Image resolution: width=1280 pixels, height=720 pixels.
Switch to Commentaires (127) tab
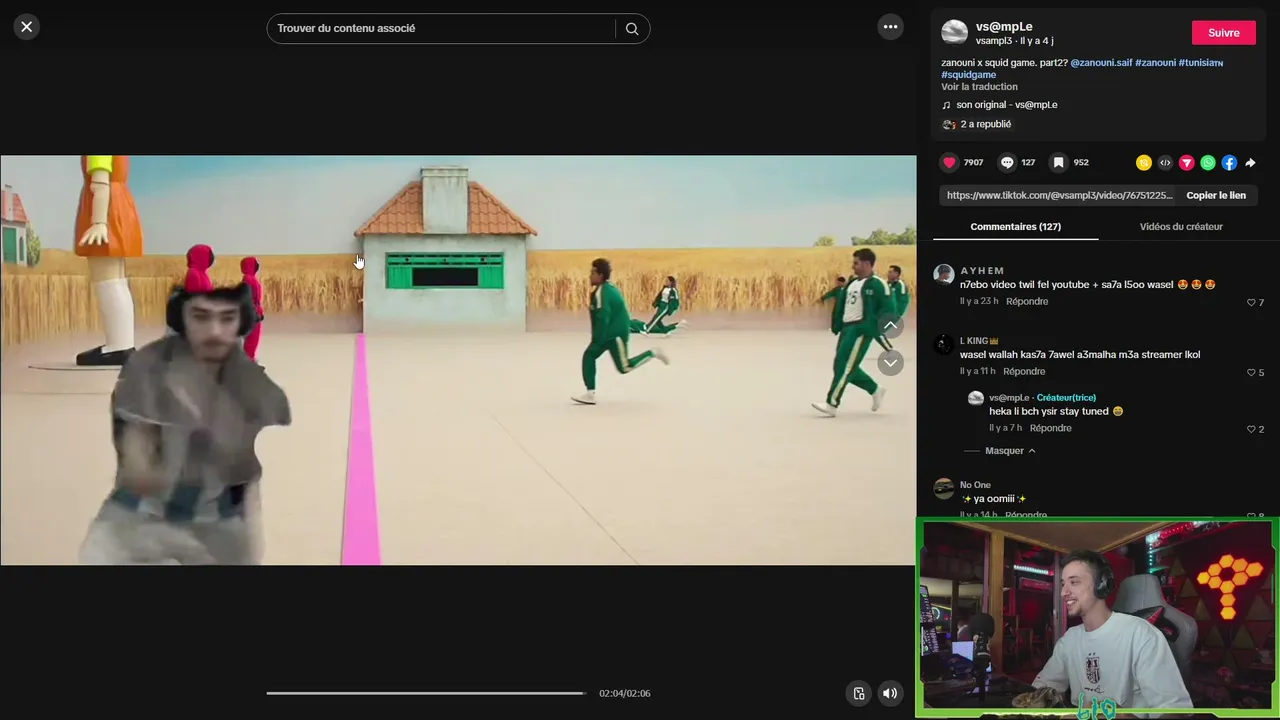pos(1015,227)
